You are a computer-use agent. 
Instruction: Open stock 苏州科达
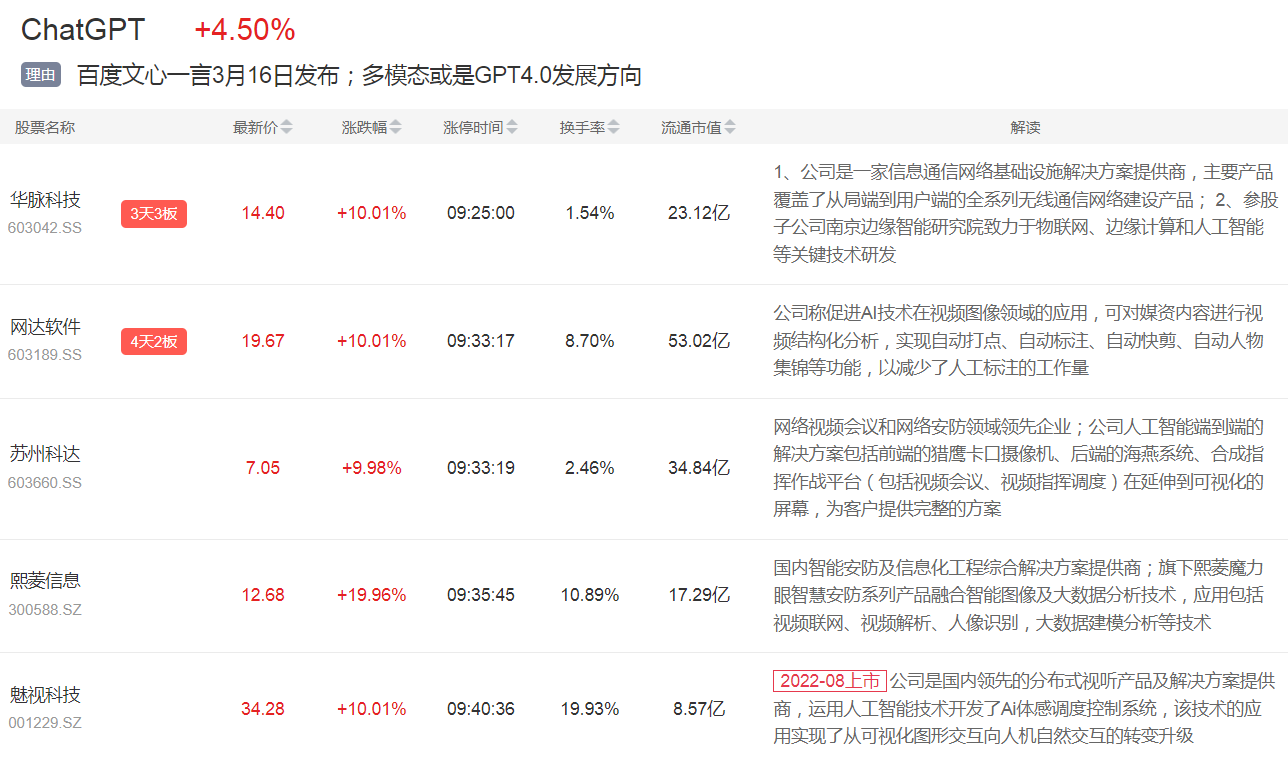pyautogui.click(x=45, y=454)
